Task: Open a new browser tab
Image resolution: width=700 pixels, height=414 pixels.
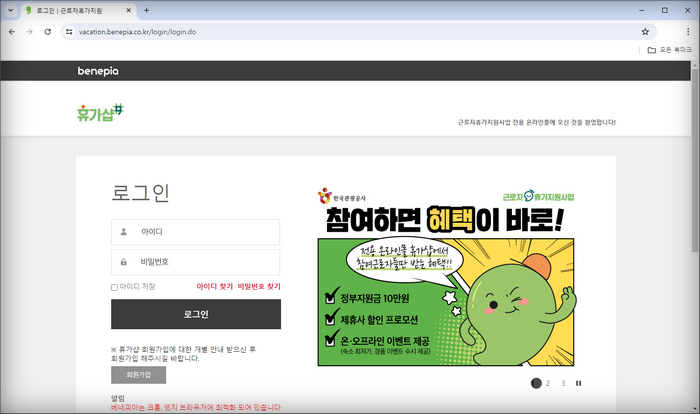Action: pos(146,10)
